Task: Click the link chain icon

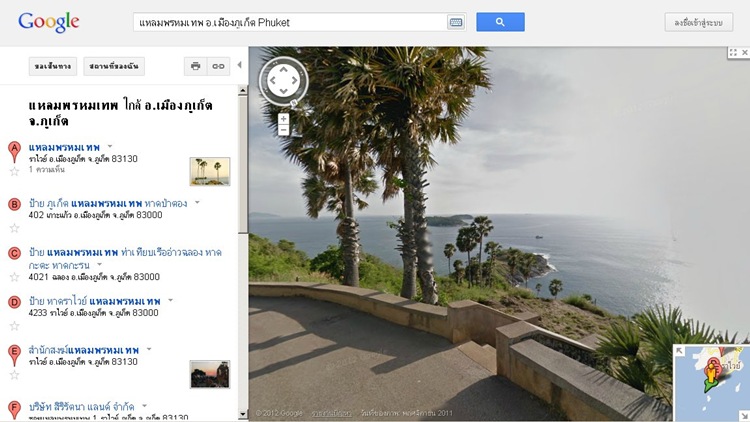Action: (219, 66)
